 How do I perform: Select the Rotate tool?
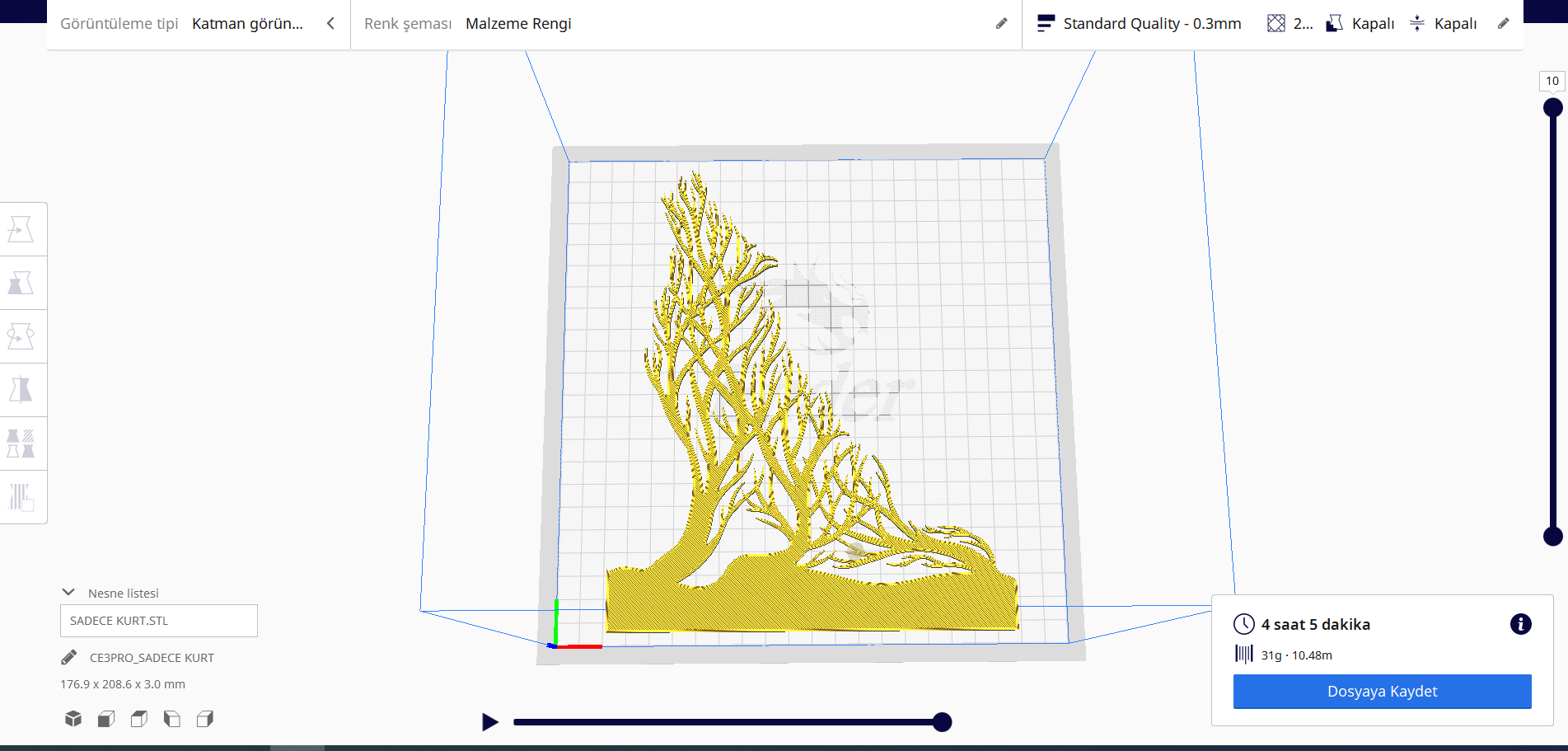pos(23,336)
